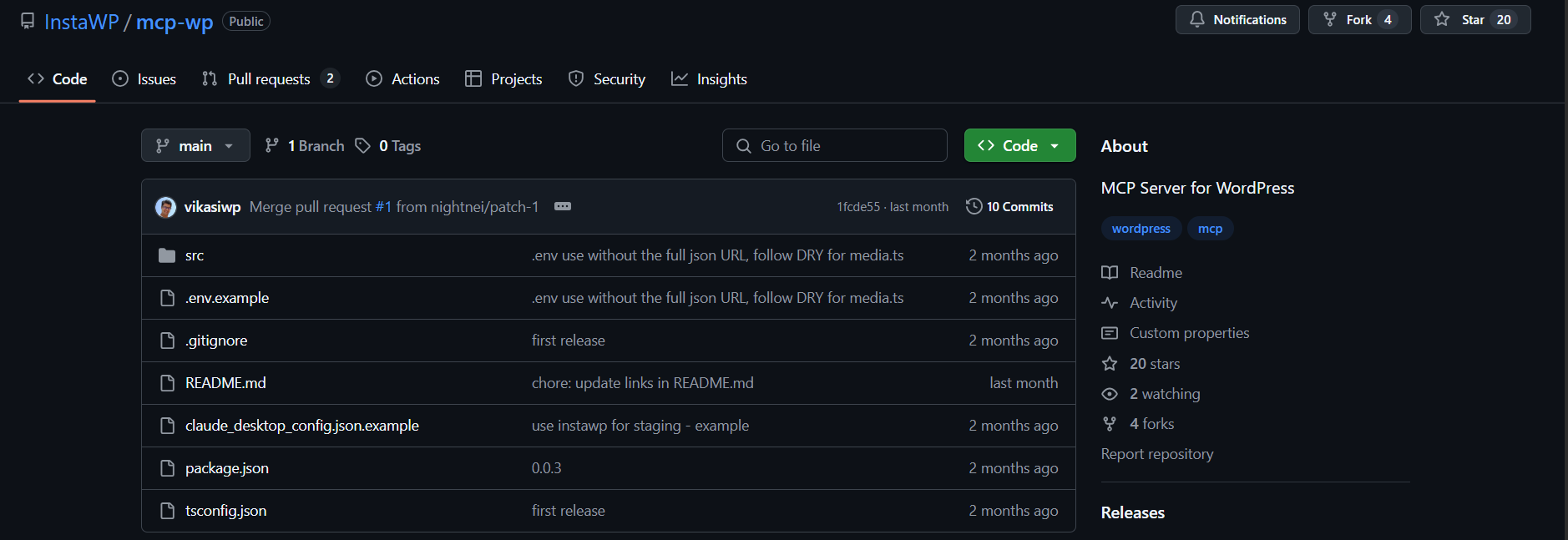
Task: Open Notifications button
Action: coord(1237,19)
